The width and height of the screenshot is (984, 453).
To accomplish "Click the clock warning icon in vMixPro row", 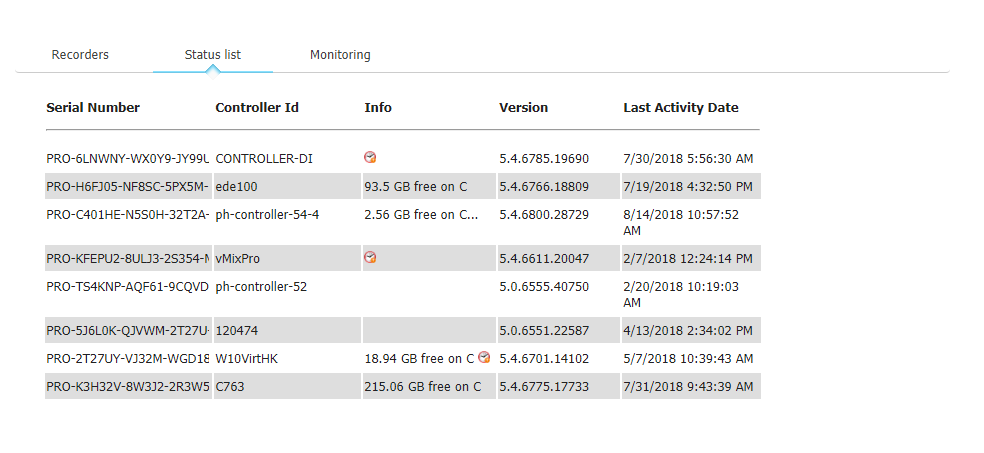I will coord(370,257).
